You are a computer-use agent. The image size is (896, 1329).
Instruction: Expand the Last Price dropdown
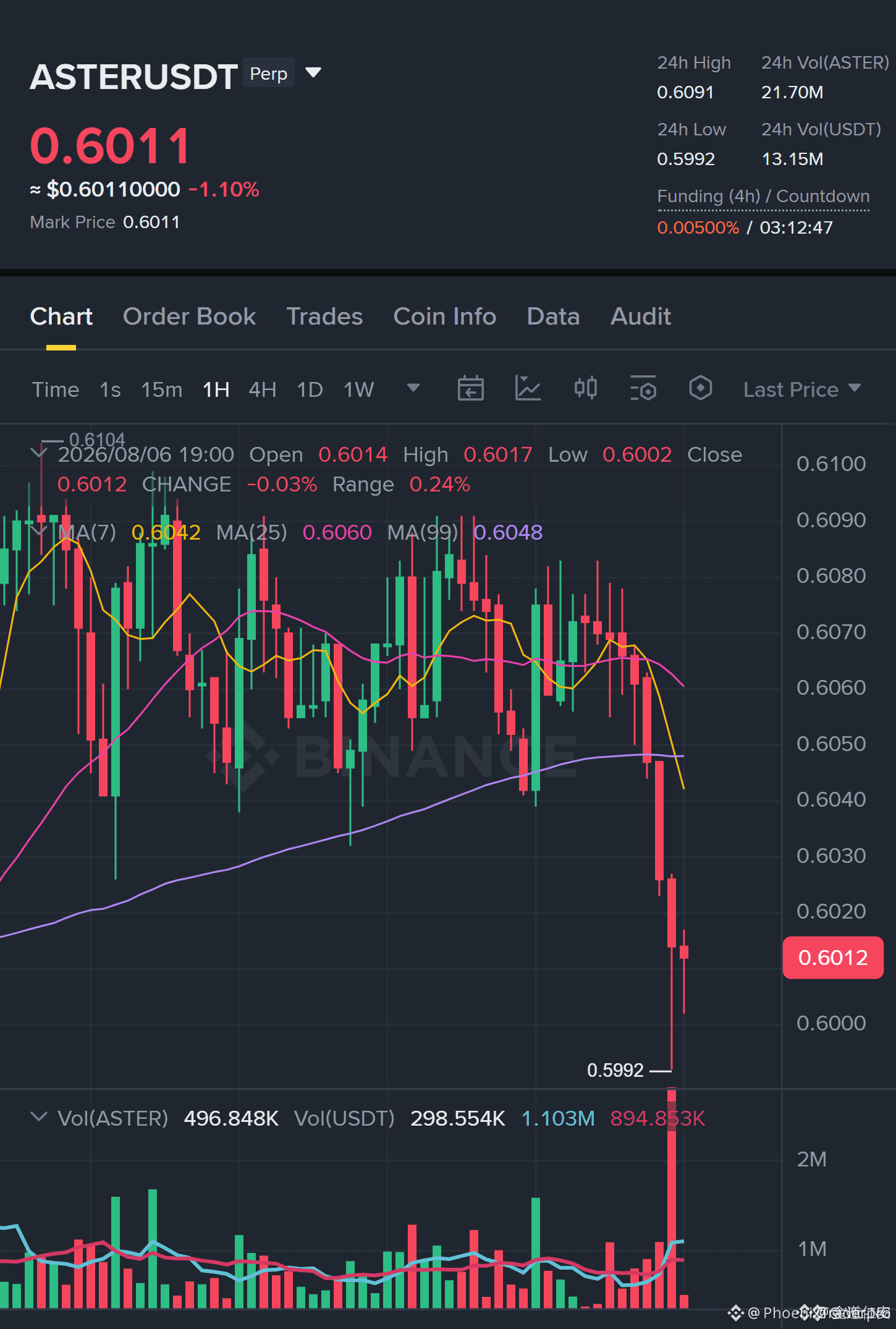(x=802, y=389)
